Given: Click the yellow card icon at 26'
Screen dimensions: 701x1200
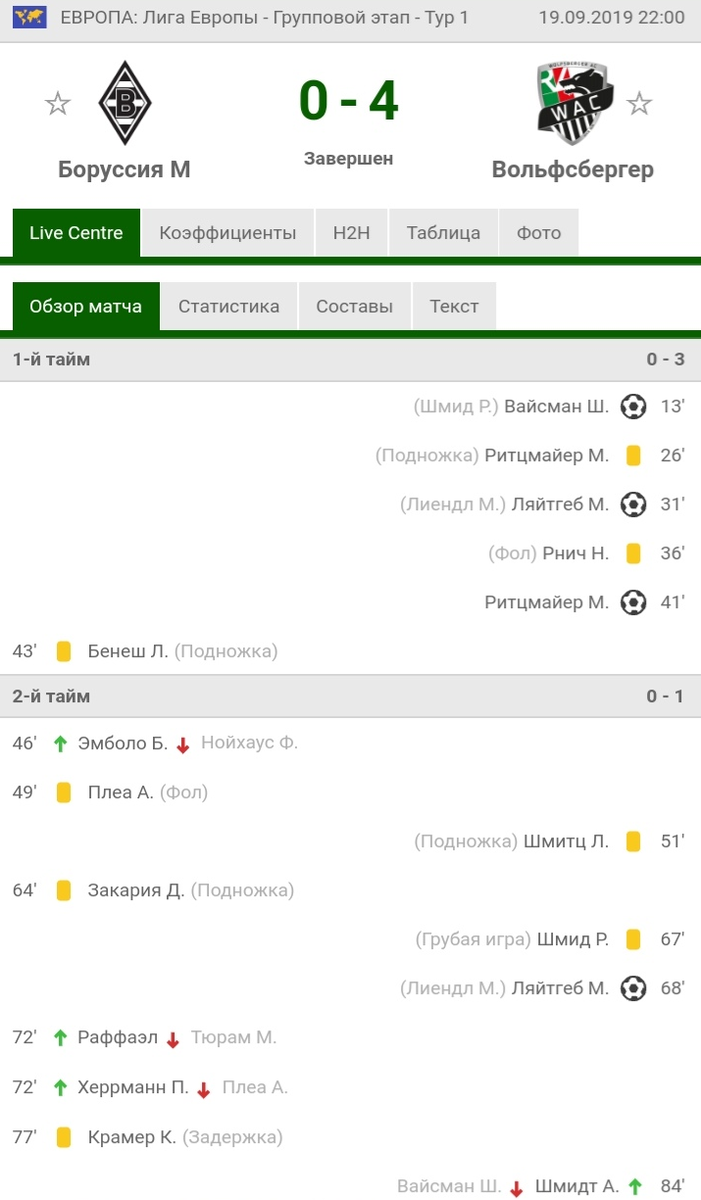Looking at the screenshot, I should pos(633,456).
